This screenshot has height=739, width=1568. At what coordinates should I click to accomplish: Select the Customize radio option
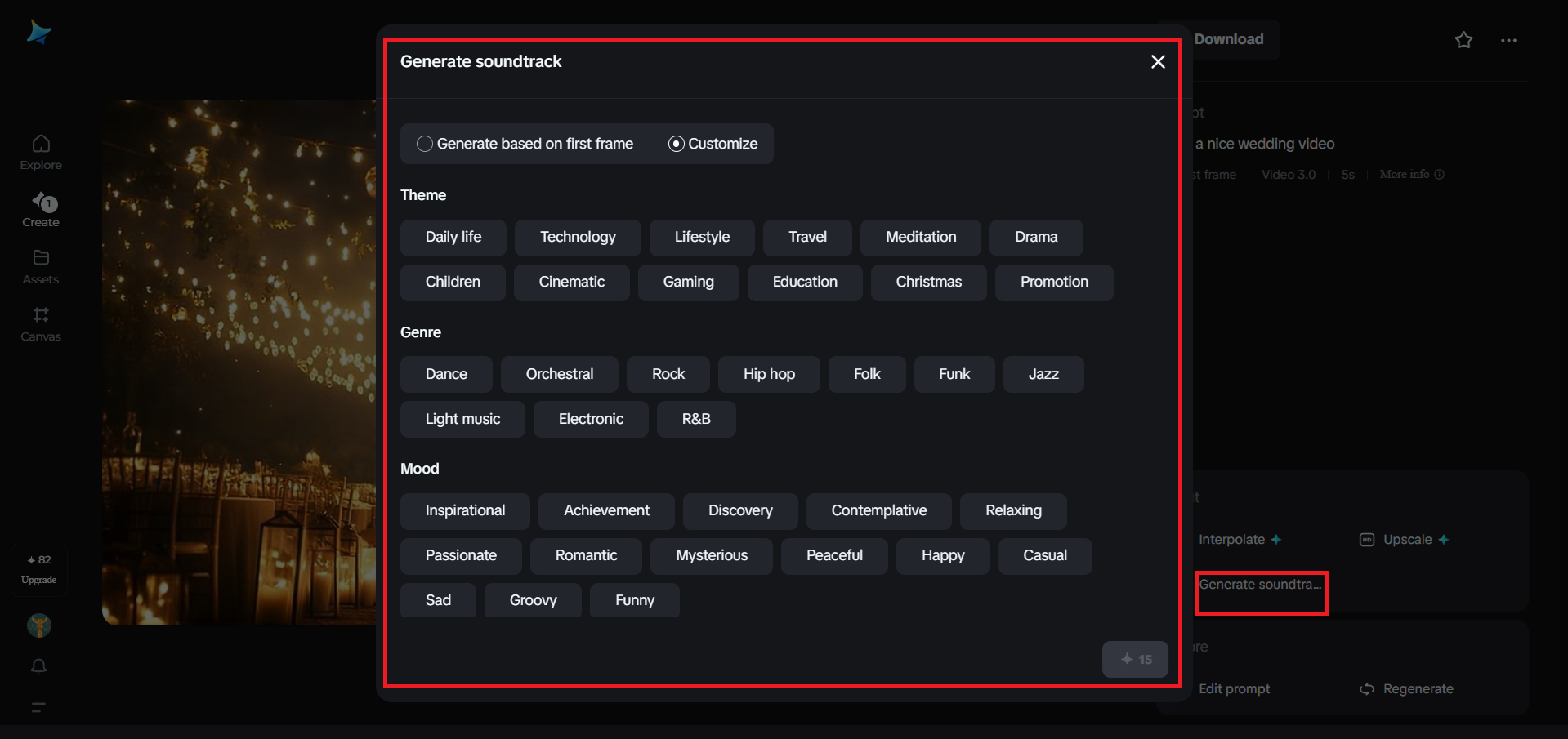point(677,144)
